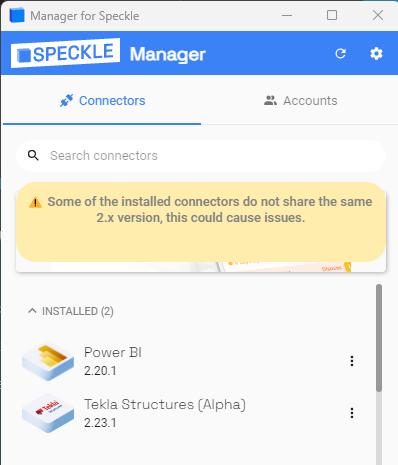Screen dimensions: 398x465
Task: Select the Tekla Structures (Alpha) entry
Action: coord(189,413)
